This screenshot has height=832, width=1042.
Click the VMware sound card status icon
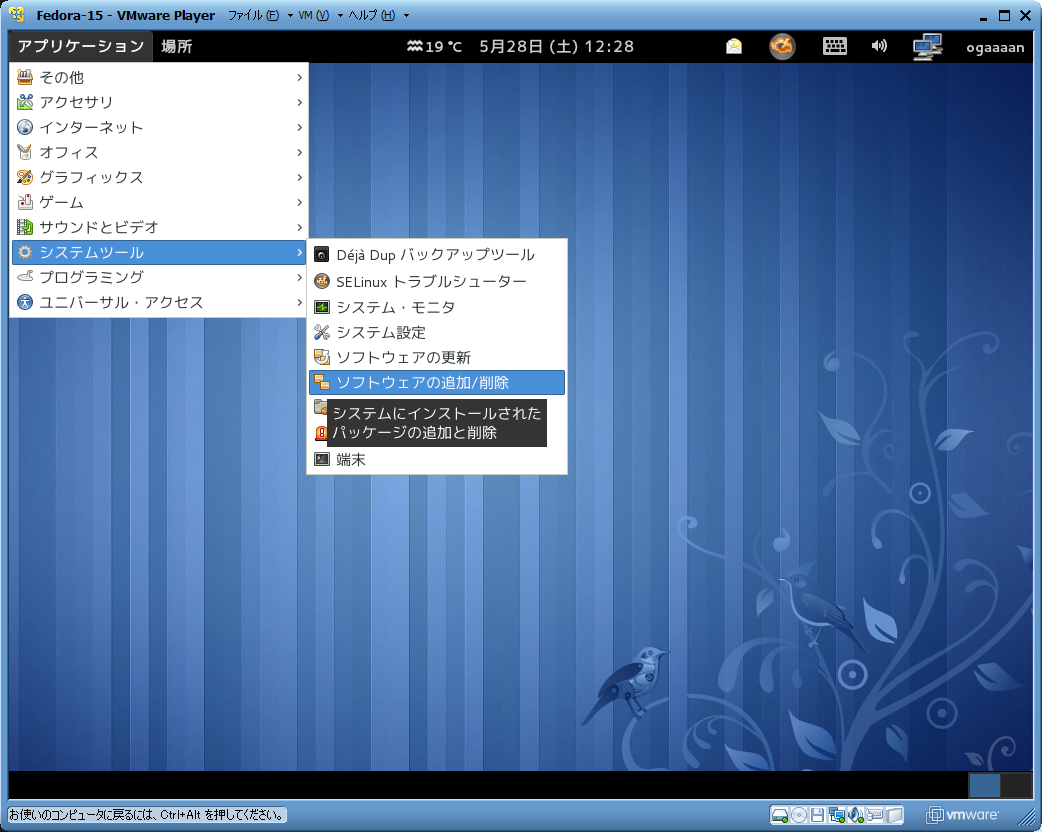(856, 815)
